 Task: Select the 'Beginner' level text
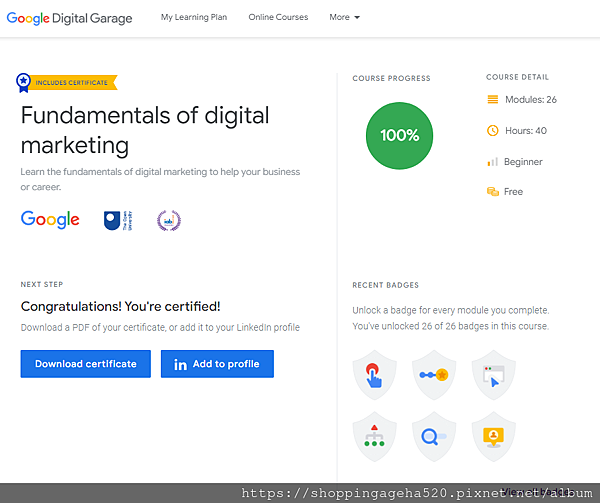pyautogui.click(x=523, y=162)
